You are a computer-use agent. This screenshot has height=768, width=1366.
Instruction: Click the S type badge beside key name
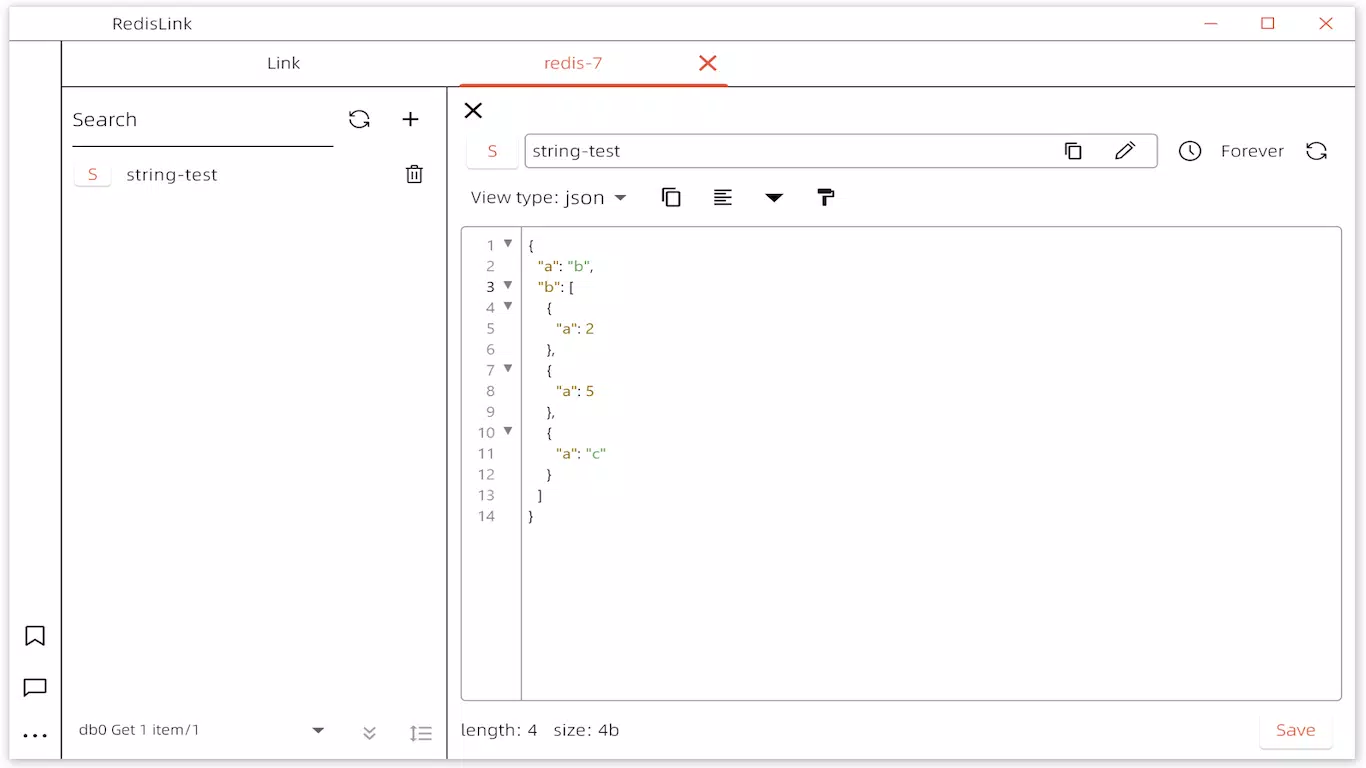pyautogui.click(x=492, y=151)
